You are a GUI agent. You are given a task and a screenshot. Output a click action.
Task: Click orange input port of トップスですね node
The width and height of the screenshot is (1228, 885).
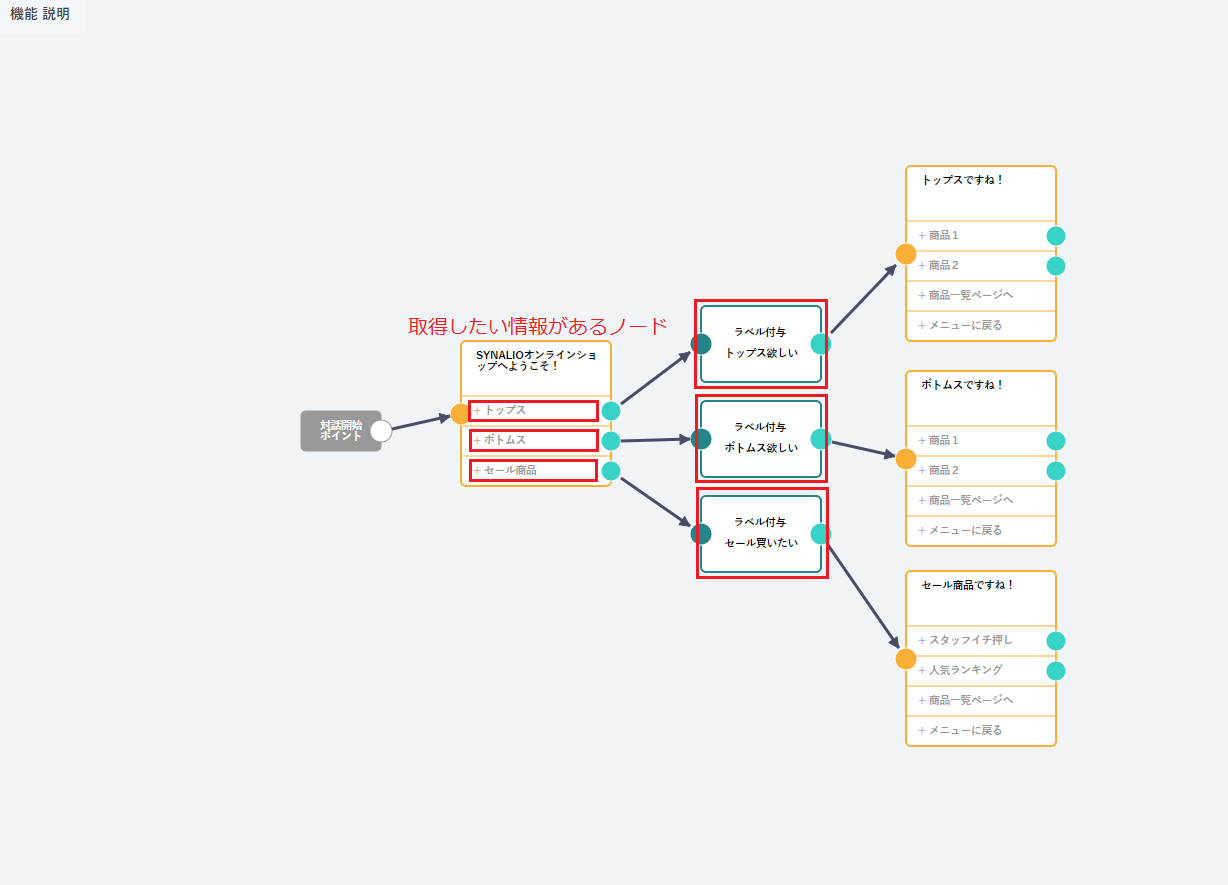point(906,254)
